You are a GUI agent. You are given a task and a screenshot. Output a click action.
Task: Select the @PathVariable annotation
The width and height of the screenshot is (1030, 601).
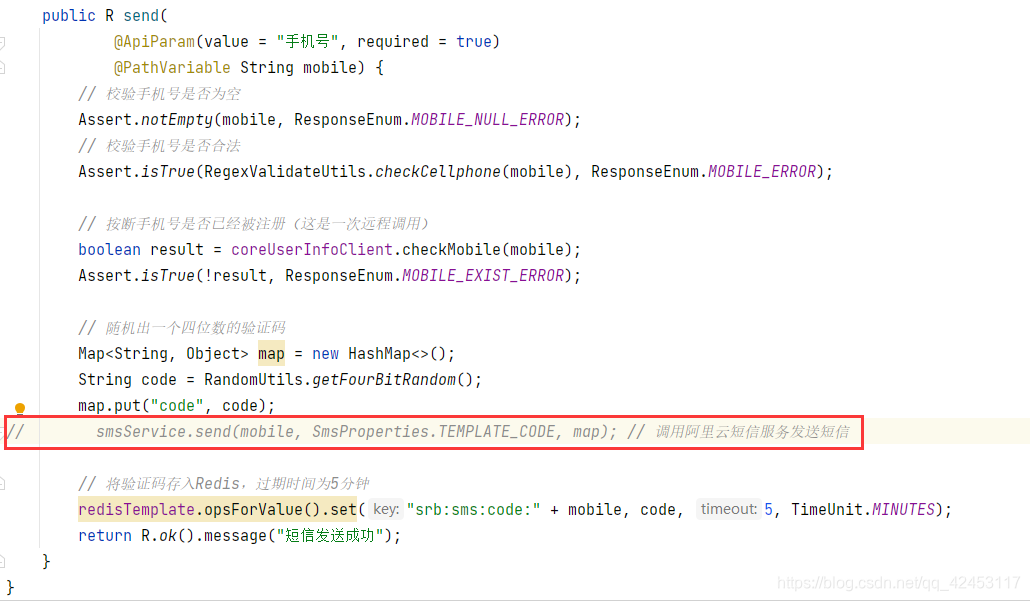pyautogui.click(x=172, y=68)
